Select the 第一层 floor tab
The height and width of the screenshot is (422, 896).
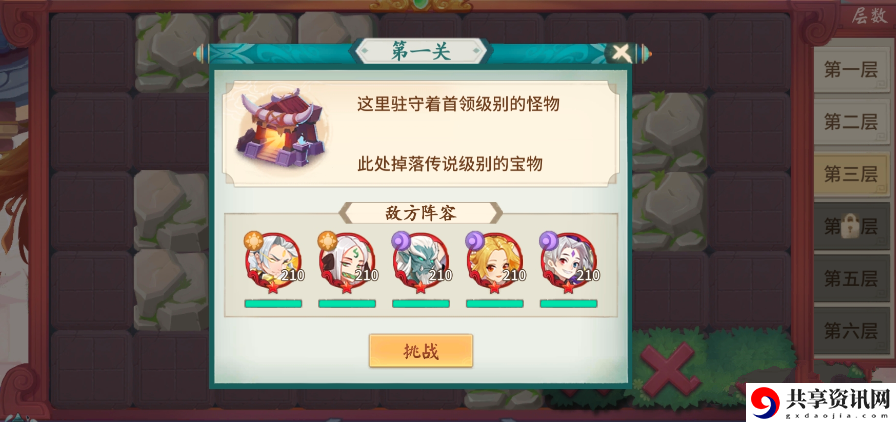tap(851, 70)
